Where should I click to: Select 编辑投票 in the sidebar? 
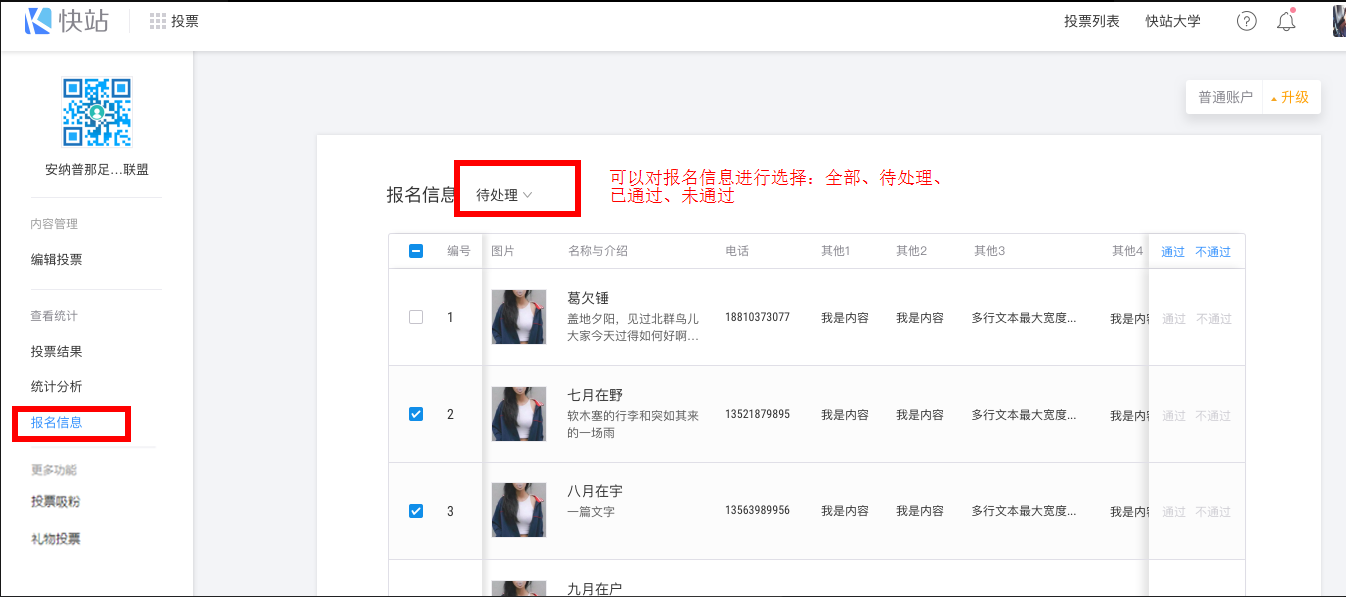[x=57, y=260]
